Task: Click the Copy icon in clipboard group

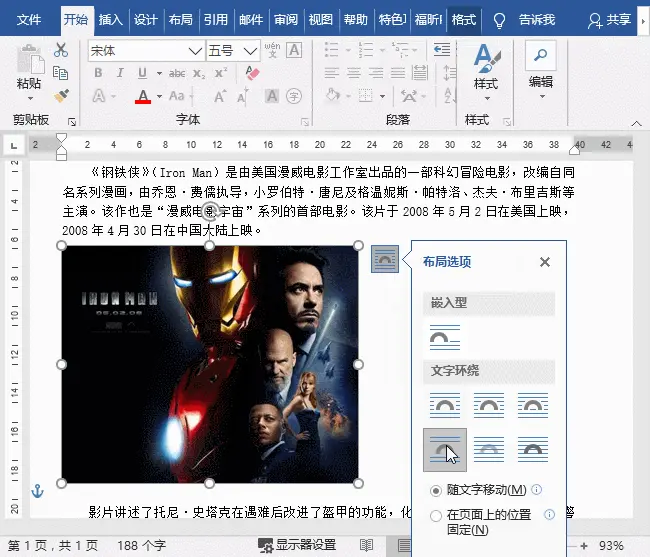Action: [61, 73]
